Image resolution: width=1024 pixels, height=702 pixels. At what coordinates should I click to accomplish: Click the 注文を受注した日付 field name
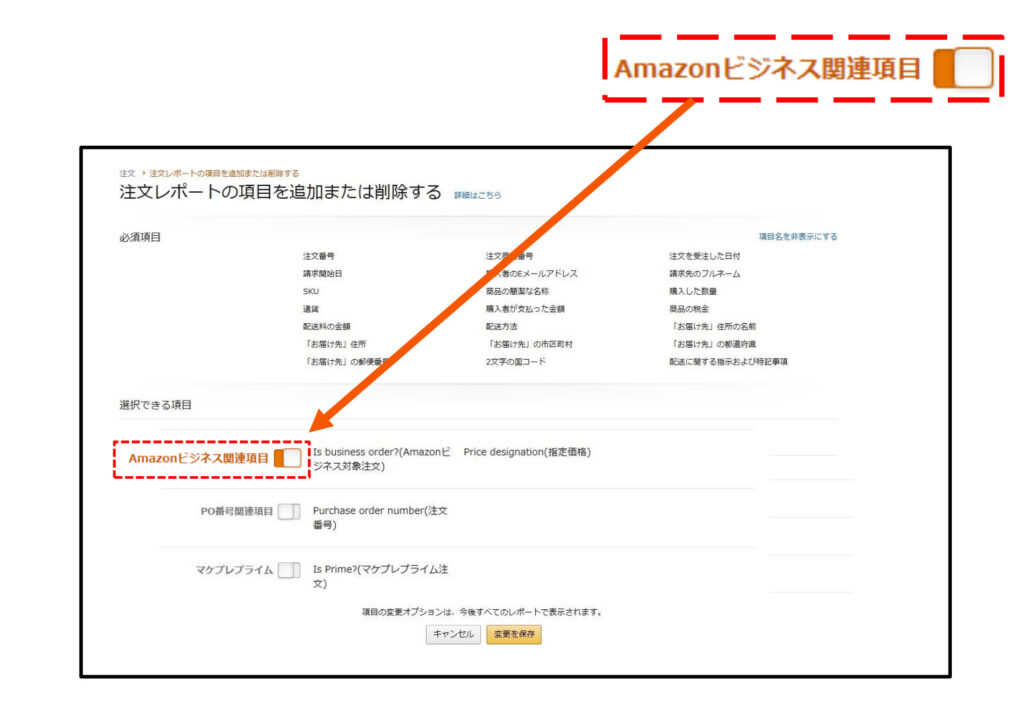tap(705, 256)
